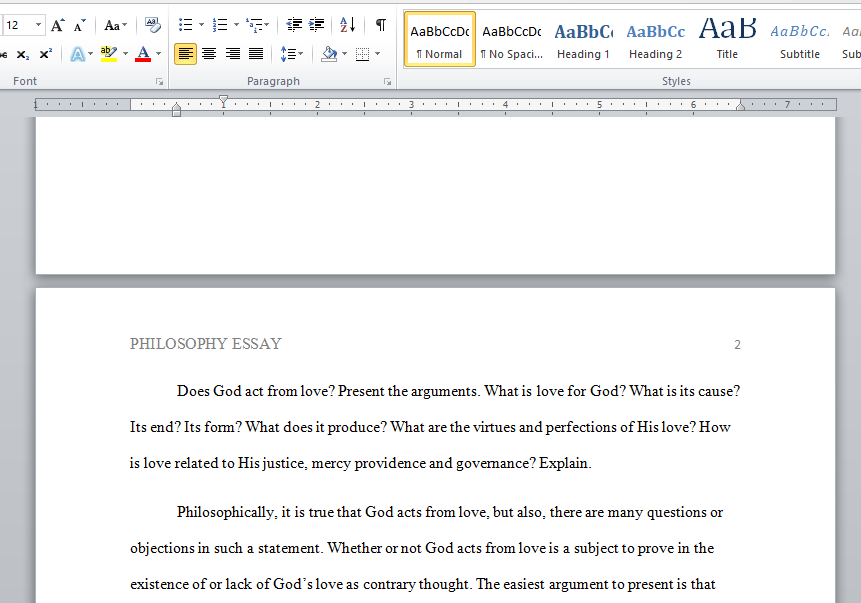Align text left

pos(186,54)
